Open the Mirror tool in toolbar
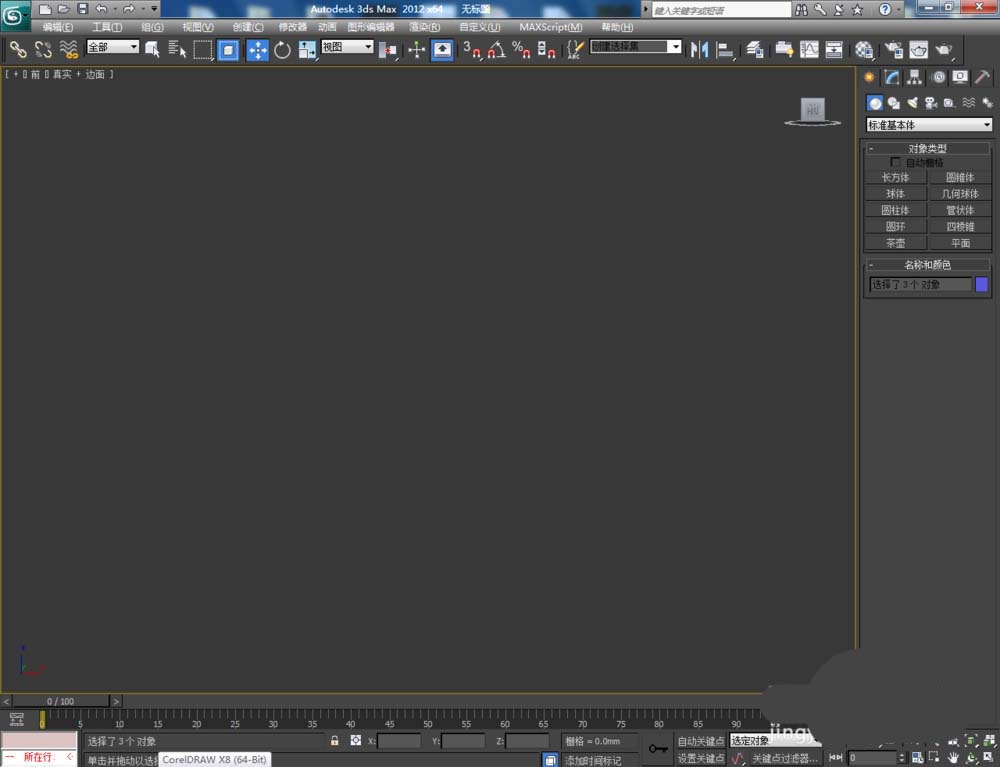The height and width of the screenshot is (767, 1000). click(699, 49)
